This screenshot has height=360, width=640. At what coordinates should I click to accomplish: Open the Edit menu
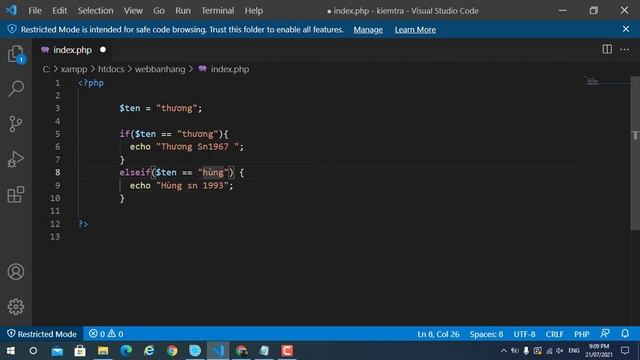[59, 11]
